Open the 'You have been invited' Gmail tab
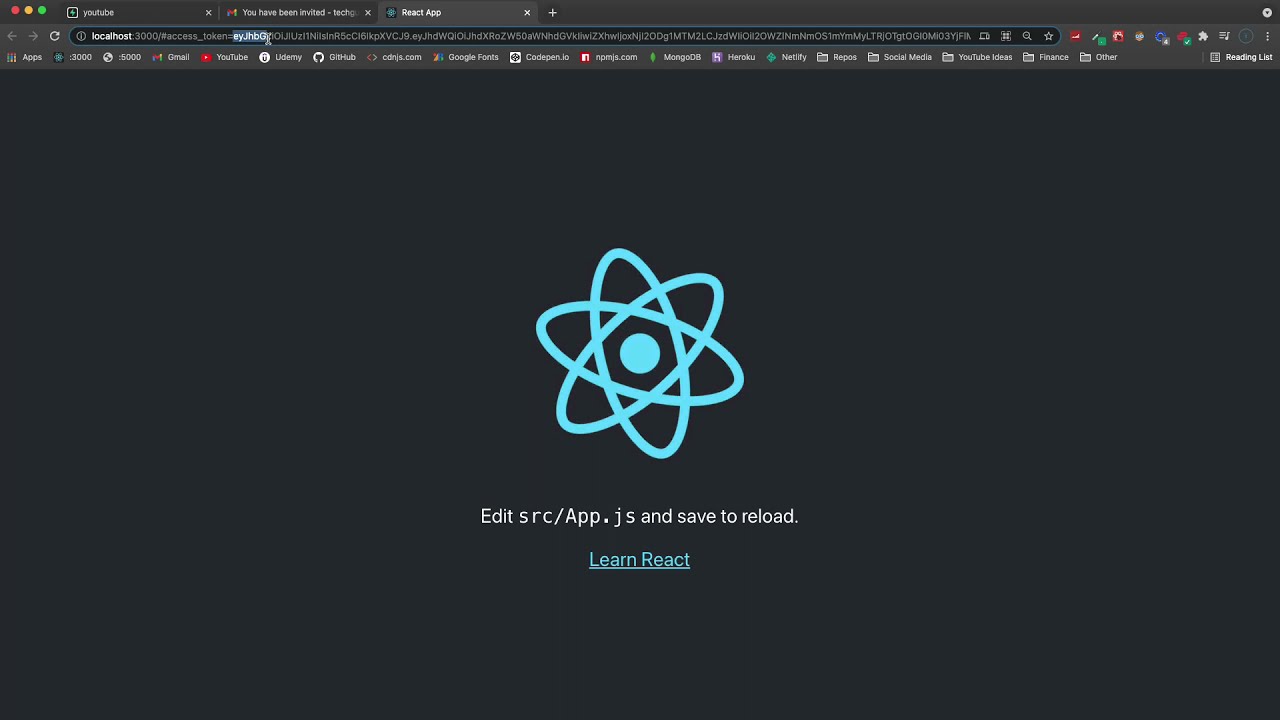 click(298, 12)
